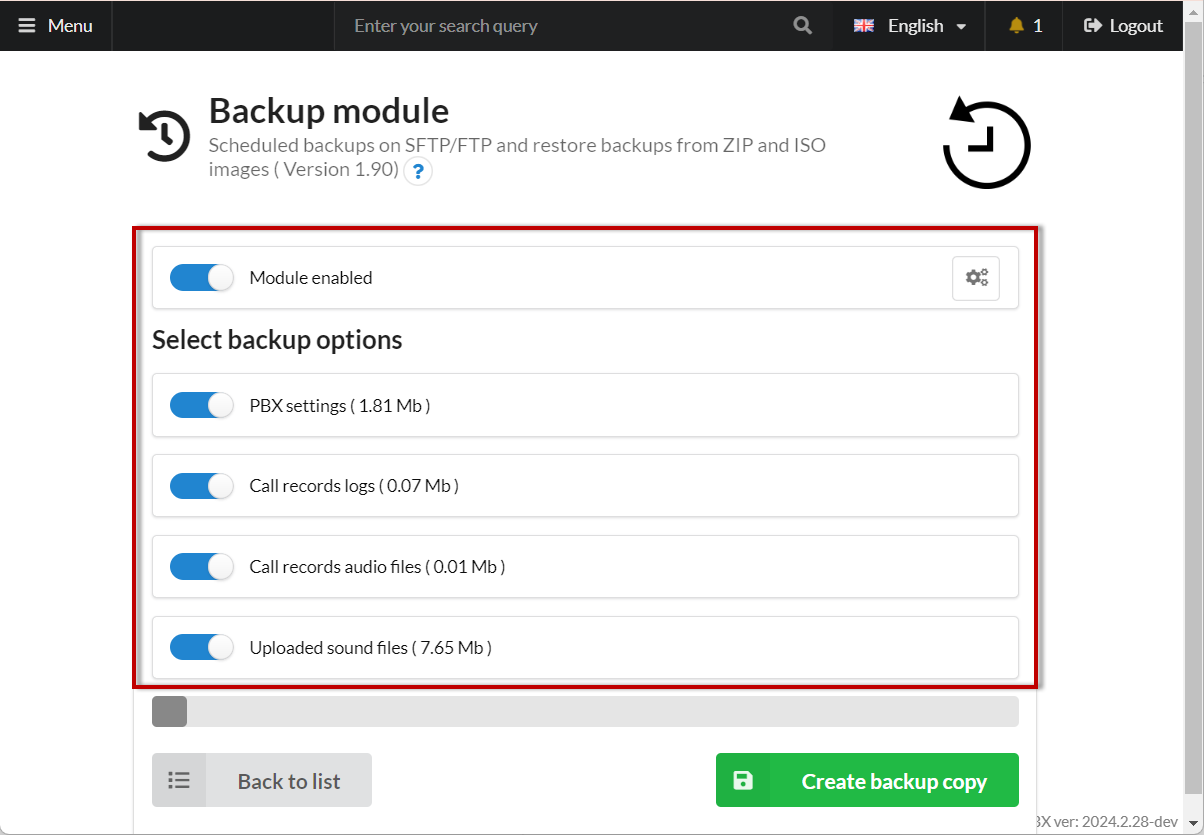Toggle PBX settings backup option
Screen dimensions: 1204x835
click(201, 405)
